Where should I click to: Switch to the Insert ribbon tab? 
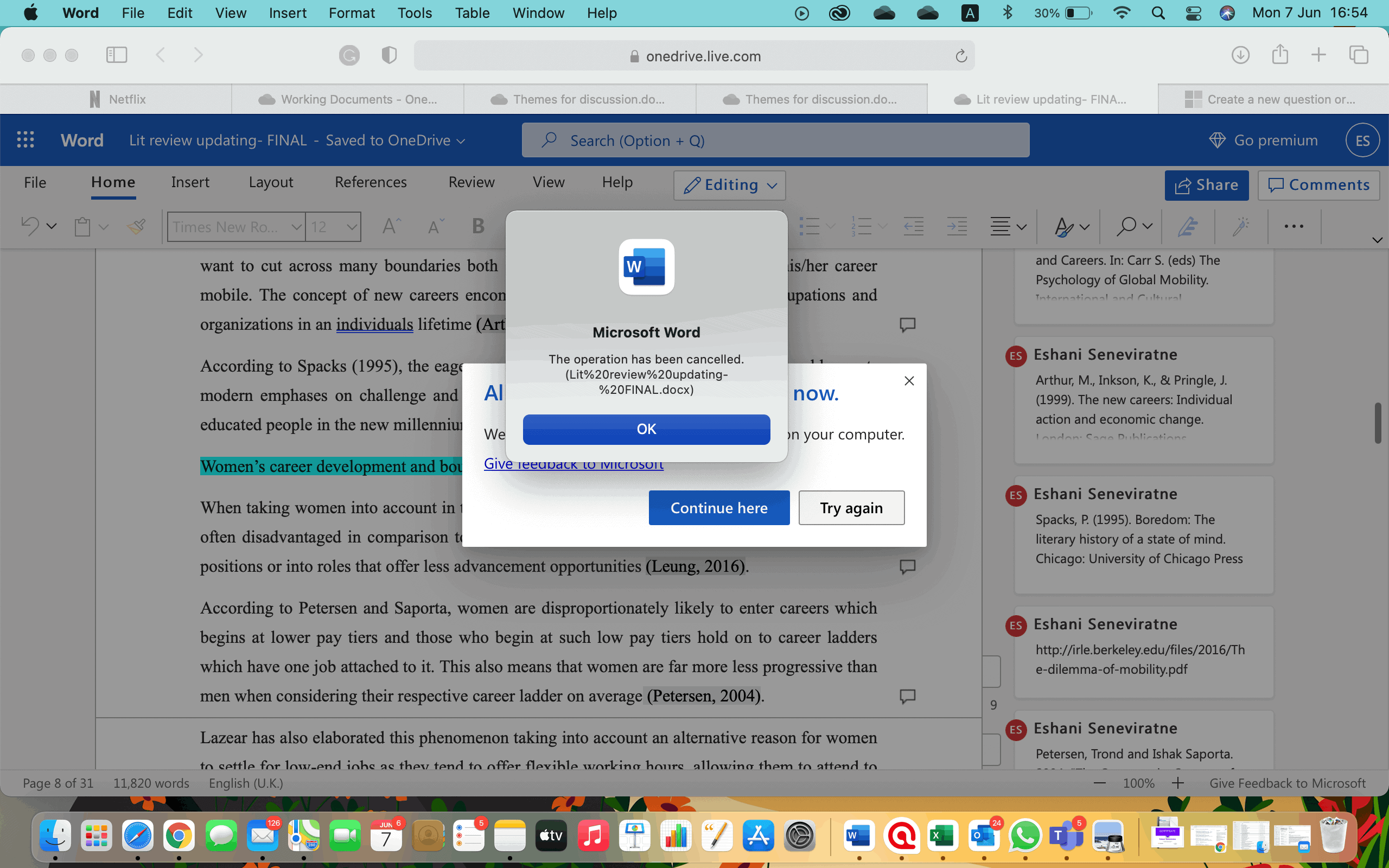(x=190, y=182)
